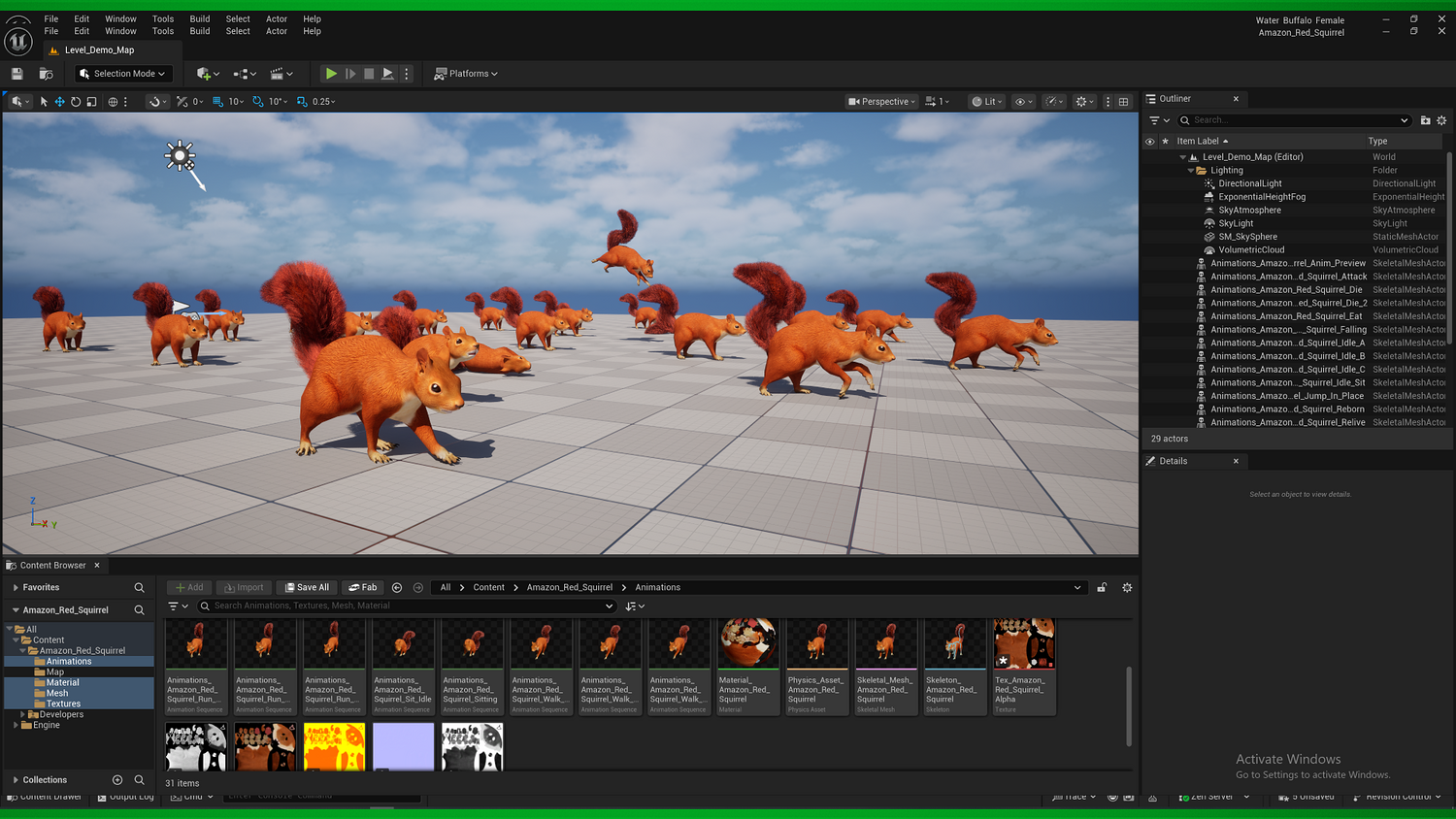Start Play in Editor with green play button
Viewport: 1456px width, 819px height.
click(x=331, y=74)
